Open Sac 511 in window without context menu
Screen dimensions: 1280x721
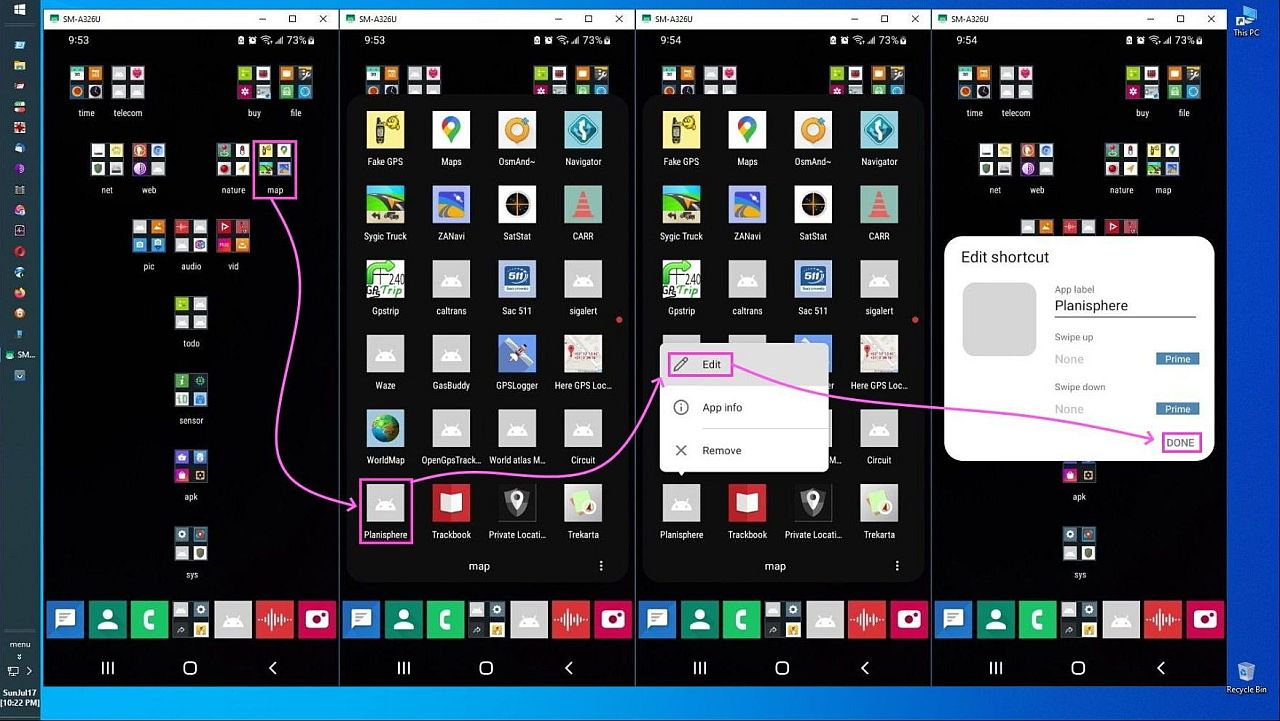coord(517,279)
